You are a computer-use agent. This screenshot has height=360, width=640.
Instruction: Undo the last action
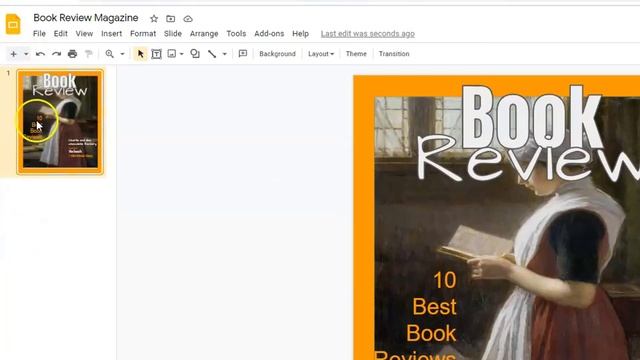point(40,54)
